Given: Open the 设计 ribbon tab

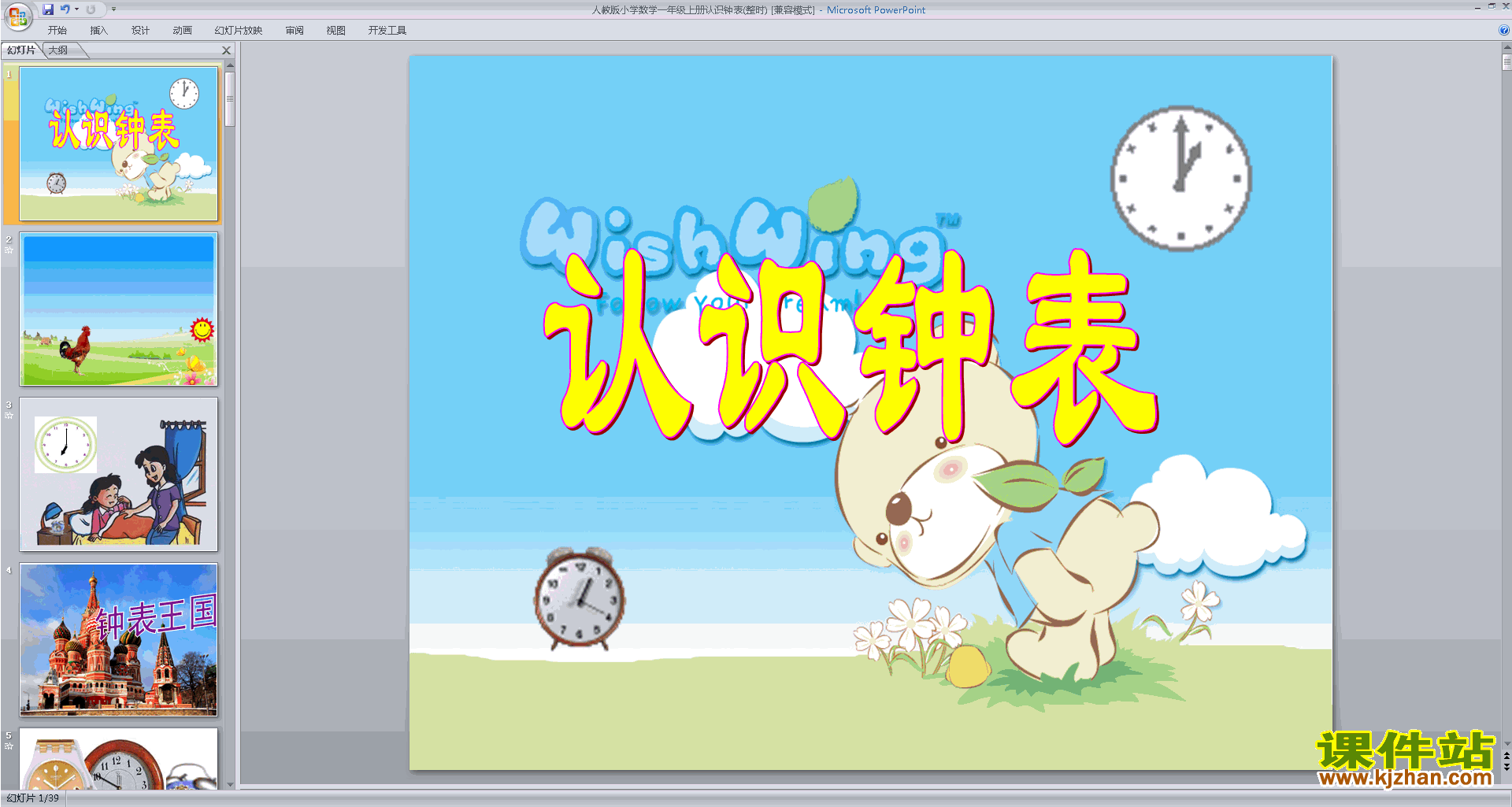Looking at the screenshot, I should [x=140, y=31].
